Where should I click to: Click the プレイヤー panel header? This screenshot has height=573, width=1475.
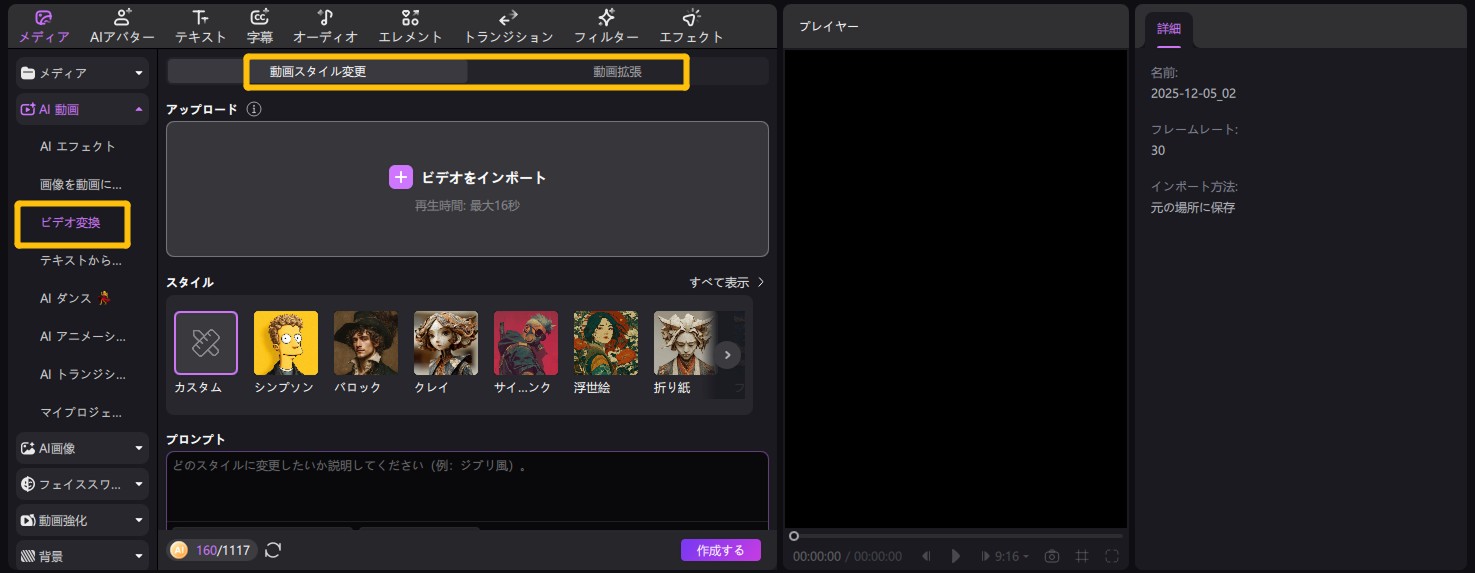829,26
